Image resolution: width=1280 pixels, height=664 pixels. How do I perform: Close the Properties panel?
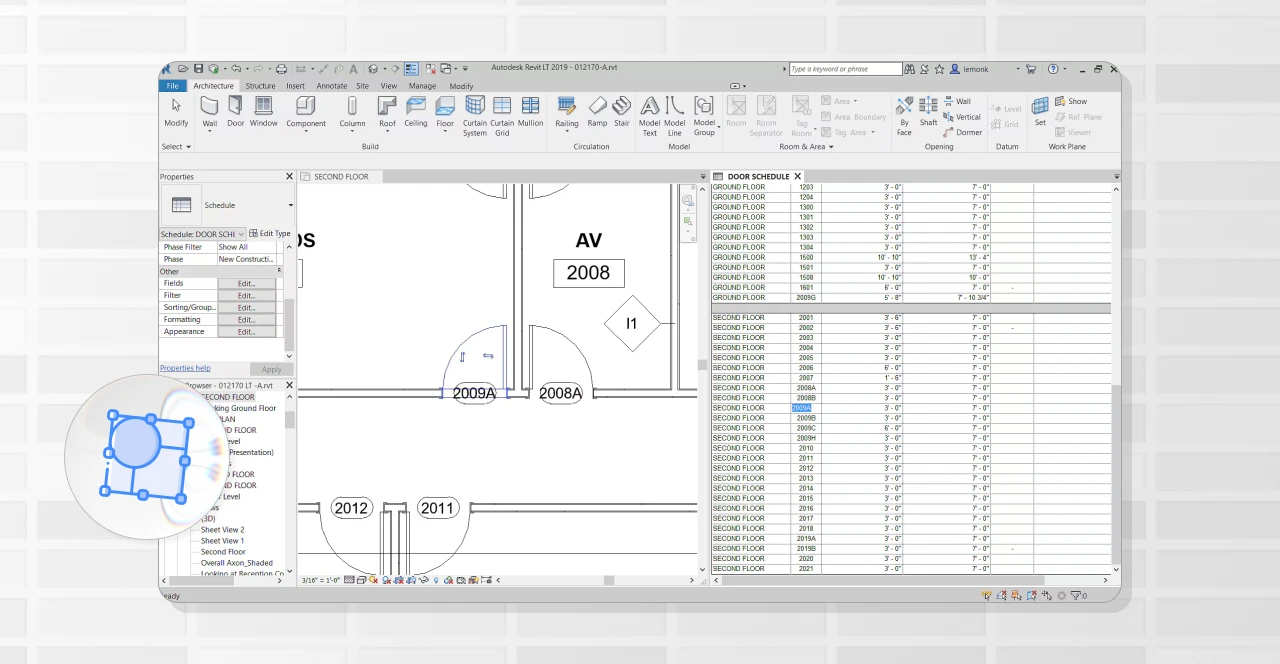pos(290,177)
